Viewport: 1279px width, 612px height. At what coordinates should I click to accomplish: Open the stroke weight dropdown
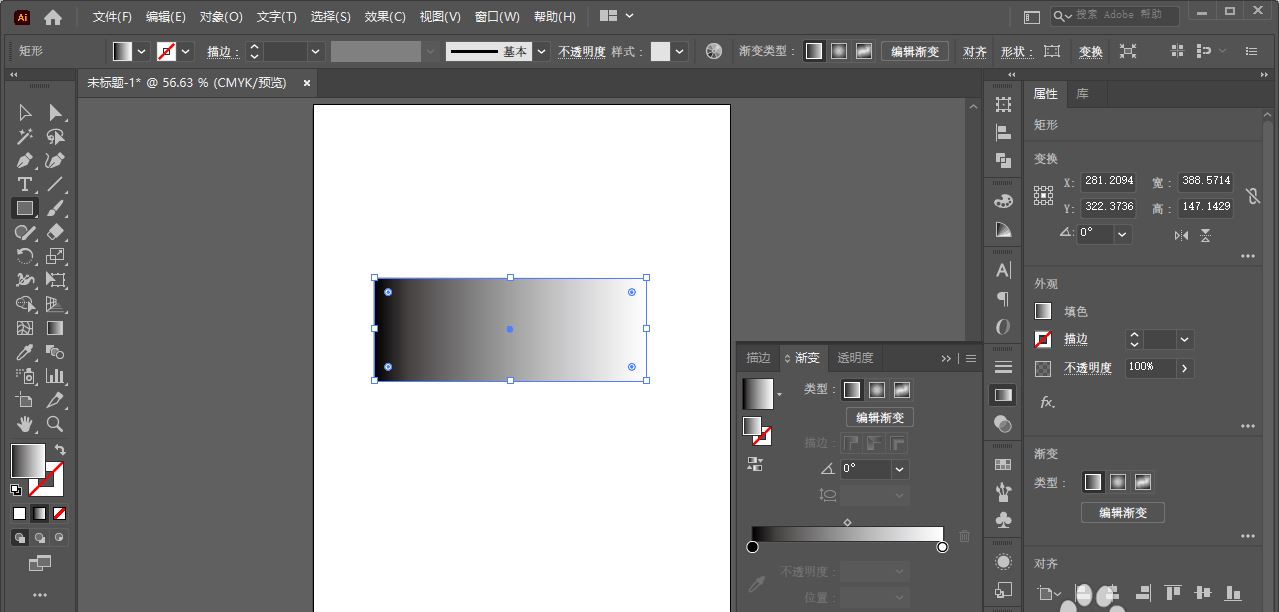315,51
